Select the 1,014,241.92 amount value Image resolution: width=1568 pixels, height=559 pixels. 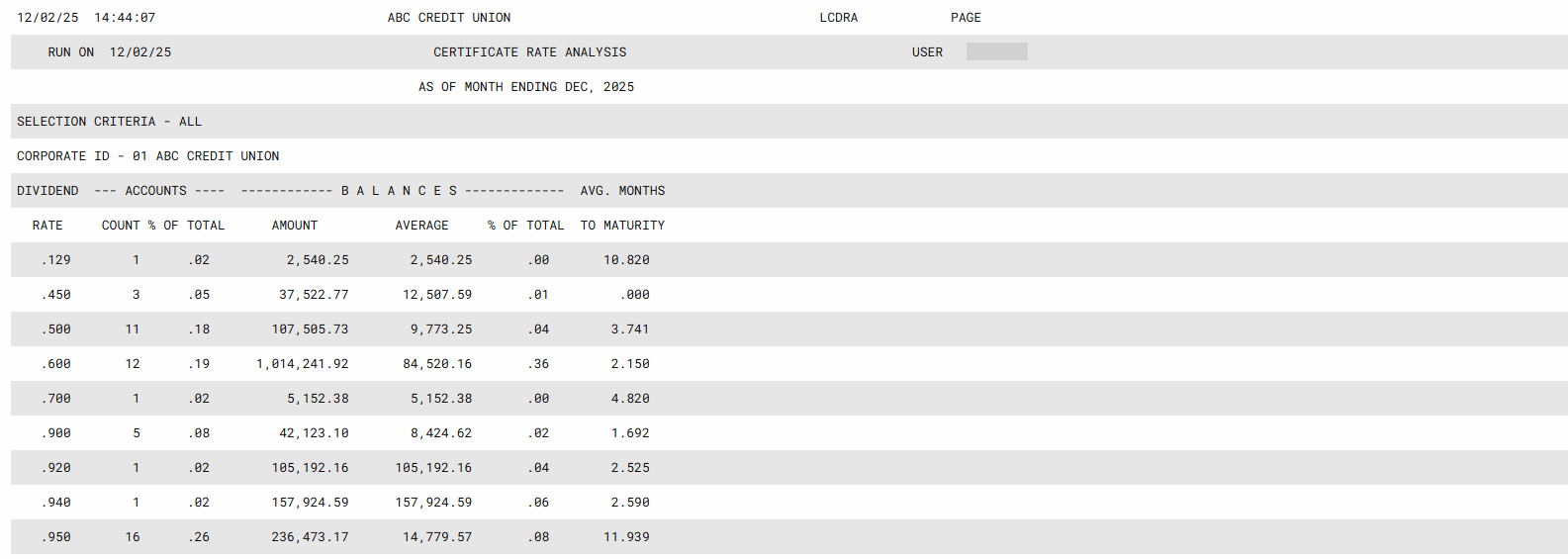302,364
